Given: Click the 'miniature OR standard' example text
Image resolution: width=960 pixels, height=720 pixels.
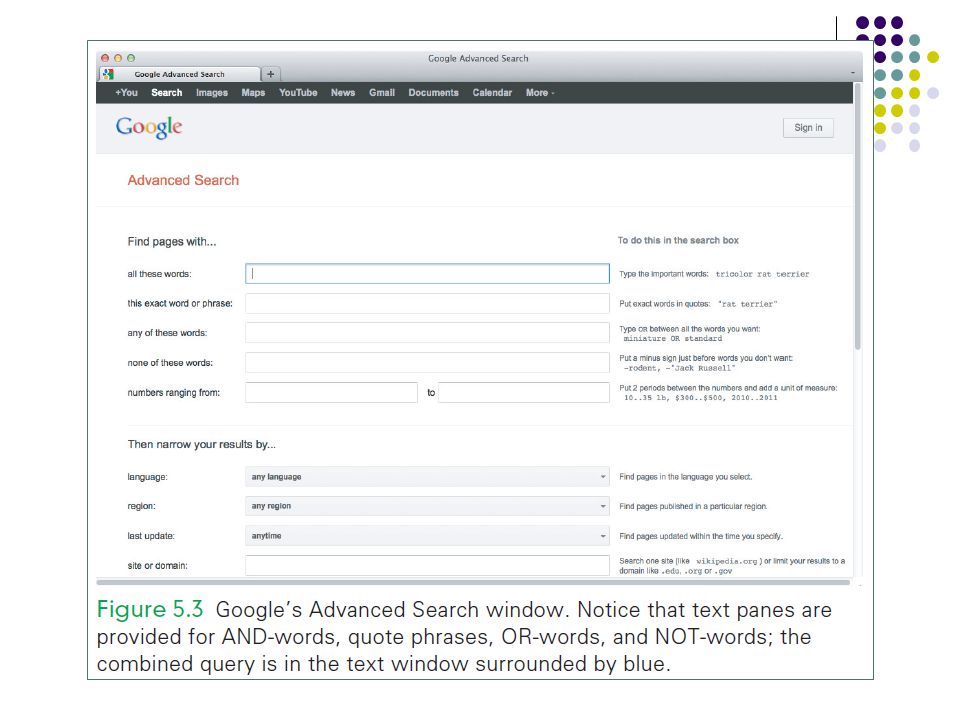Looking at the screenshot, I should coord(673,339).
